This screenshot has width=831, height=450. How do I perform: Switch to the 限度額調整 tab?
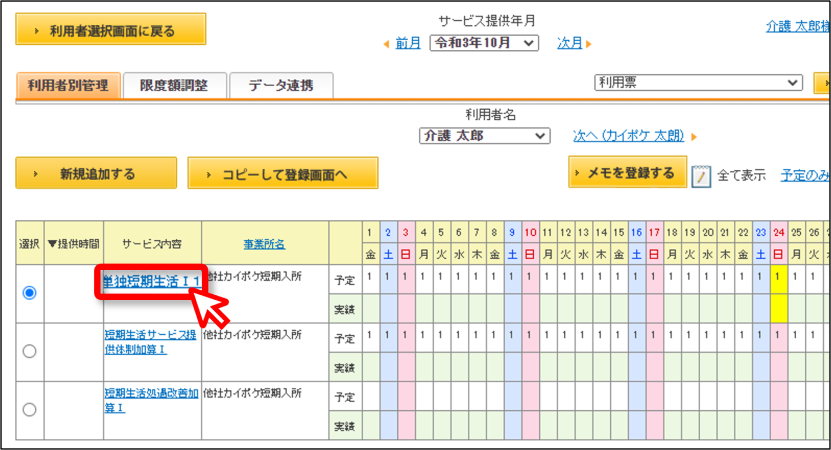click(174, 85)
